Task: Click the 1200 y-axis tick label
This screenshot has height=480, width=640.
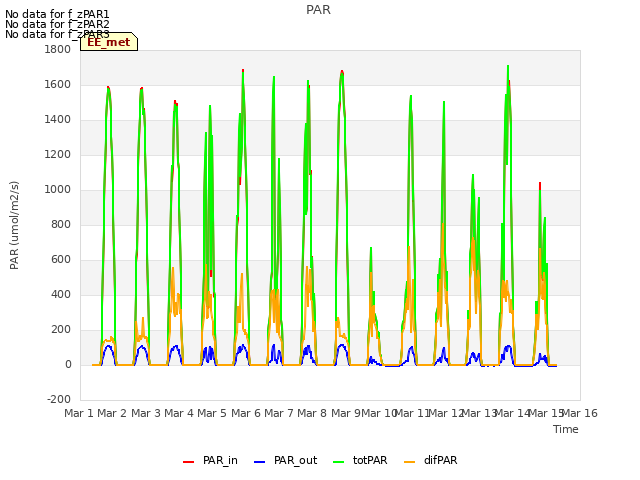Action: tap(58, 155)
